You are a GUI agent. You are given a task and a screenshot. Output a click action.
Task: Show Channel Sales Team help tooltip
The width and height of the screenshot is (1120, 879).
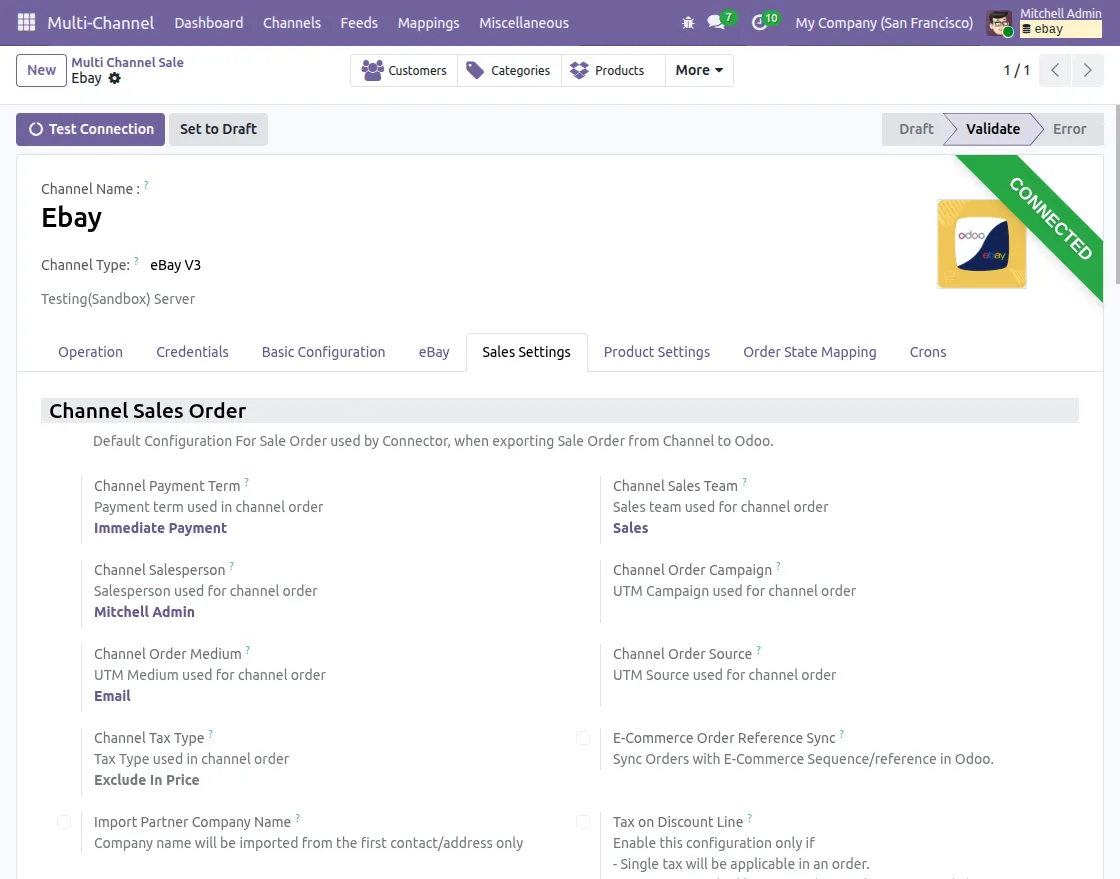744,482
